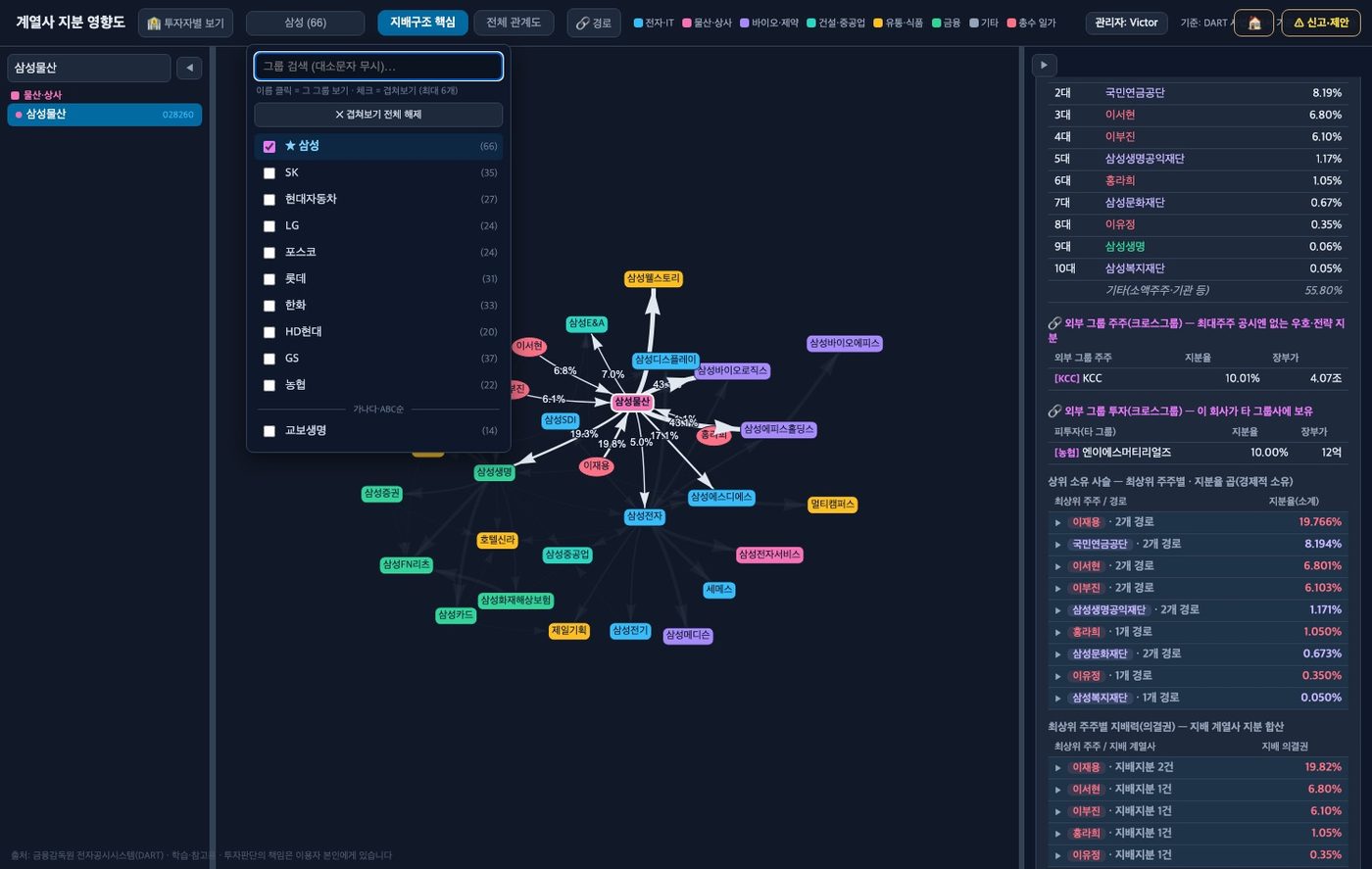
Task: Click the 삼성메디슨 graph node
Action: [688, 636]
